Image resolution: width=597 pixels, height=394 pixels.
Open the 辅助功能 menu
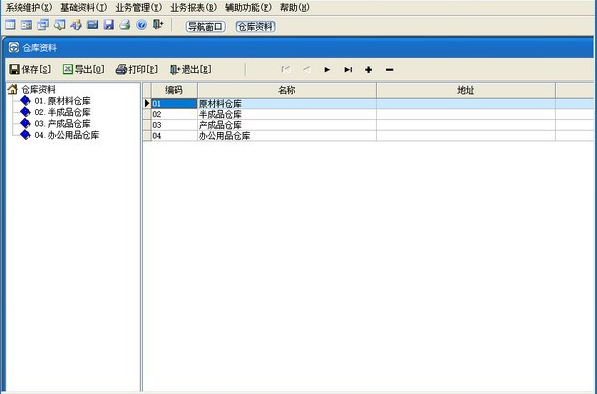[x=248, y=8]
